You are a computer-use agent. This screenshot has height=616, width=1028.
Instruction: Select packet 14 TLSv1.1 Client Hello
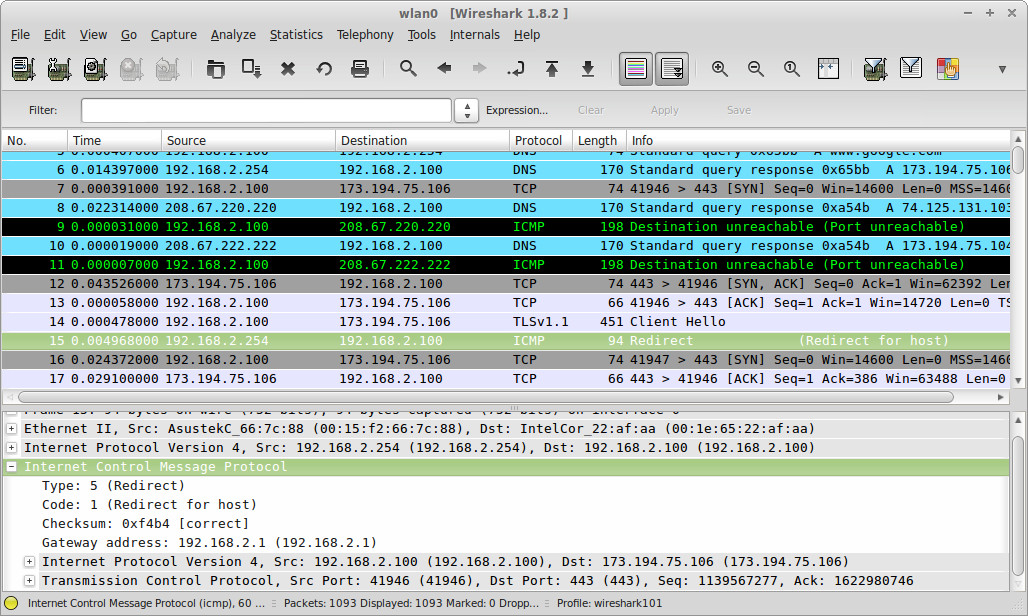click(x=505, y=322)
